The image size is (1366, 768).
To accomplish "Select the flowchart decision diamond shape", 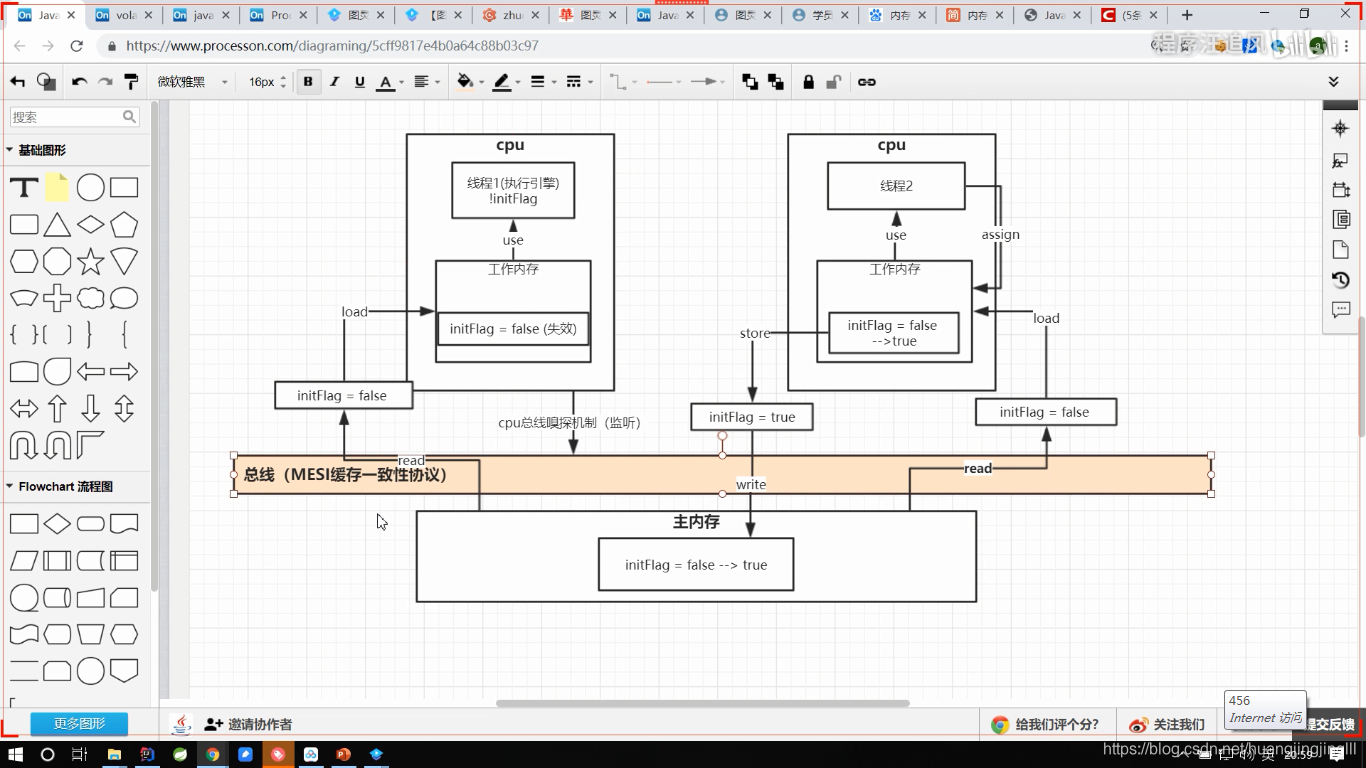I will click(57, 523).
